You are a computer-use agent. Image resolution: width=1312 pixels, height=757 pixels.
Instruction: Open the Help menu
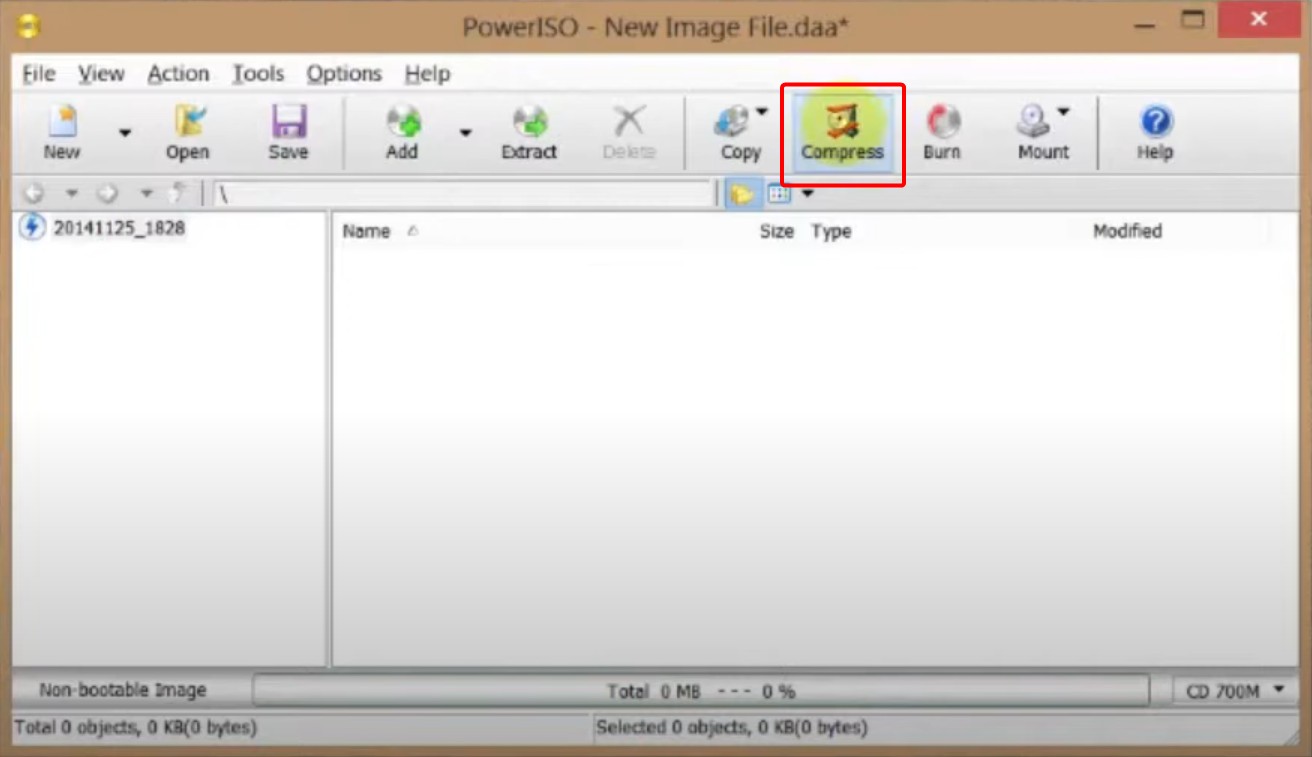(x=427, y=74)
